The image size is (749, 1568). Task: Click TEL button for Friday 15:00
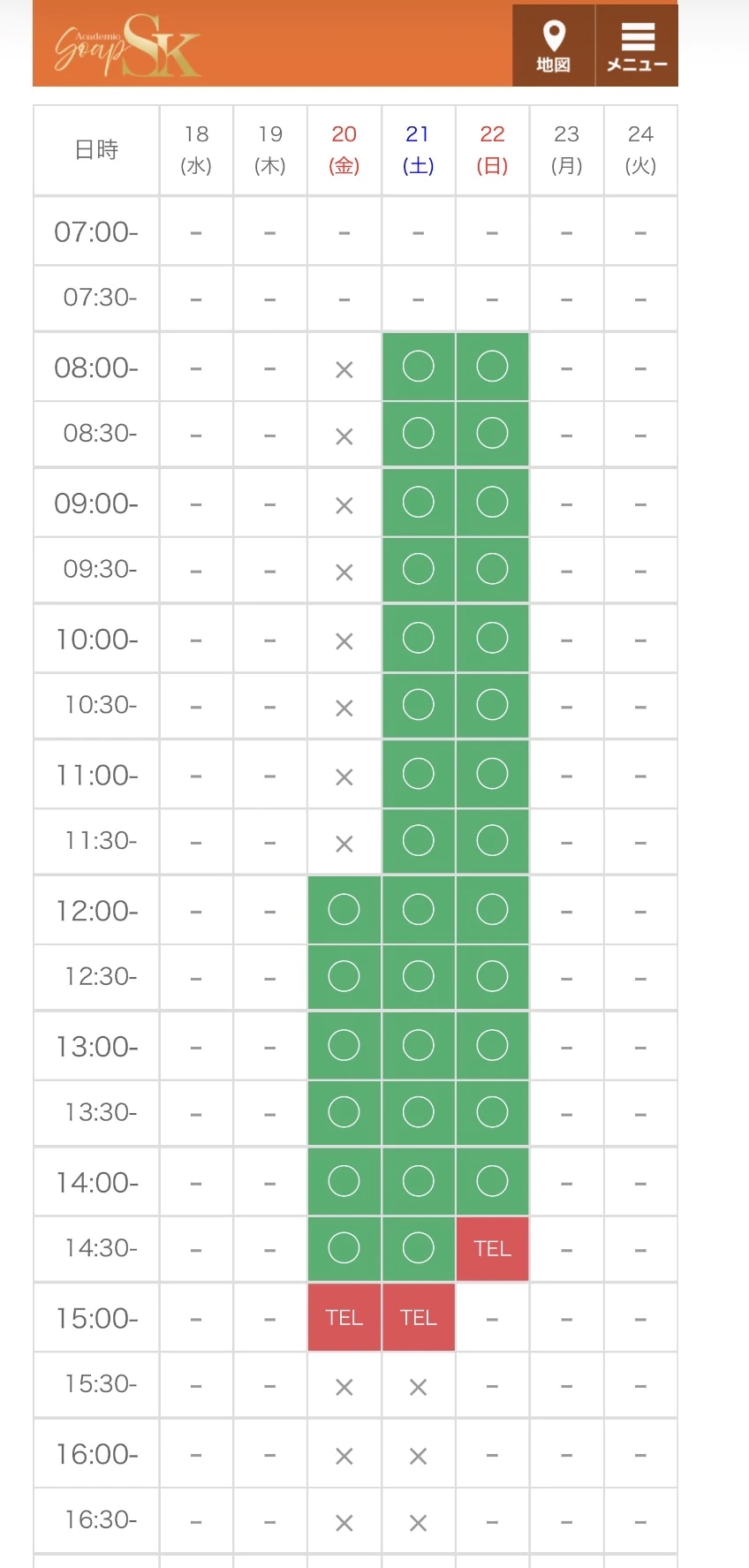[x=344, y=1317]
